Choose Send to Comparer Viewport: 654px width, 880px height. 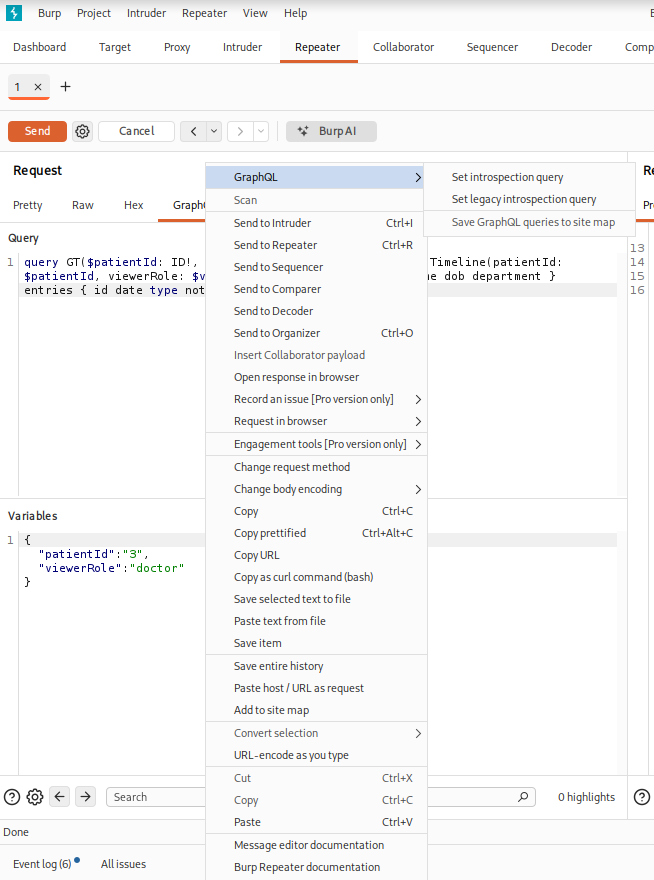tap(316, 289)
